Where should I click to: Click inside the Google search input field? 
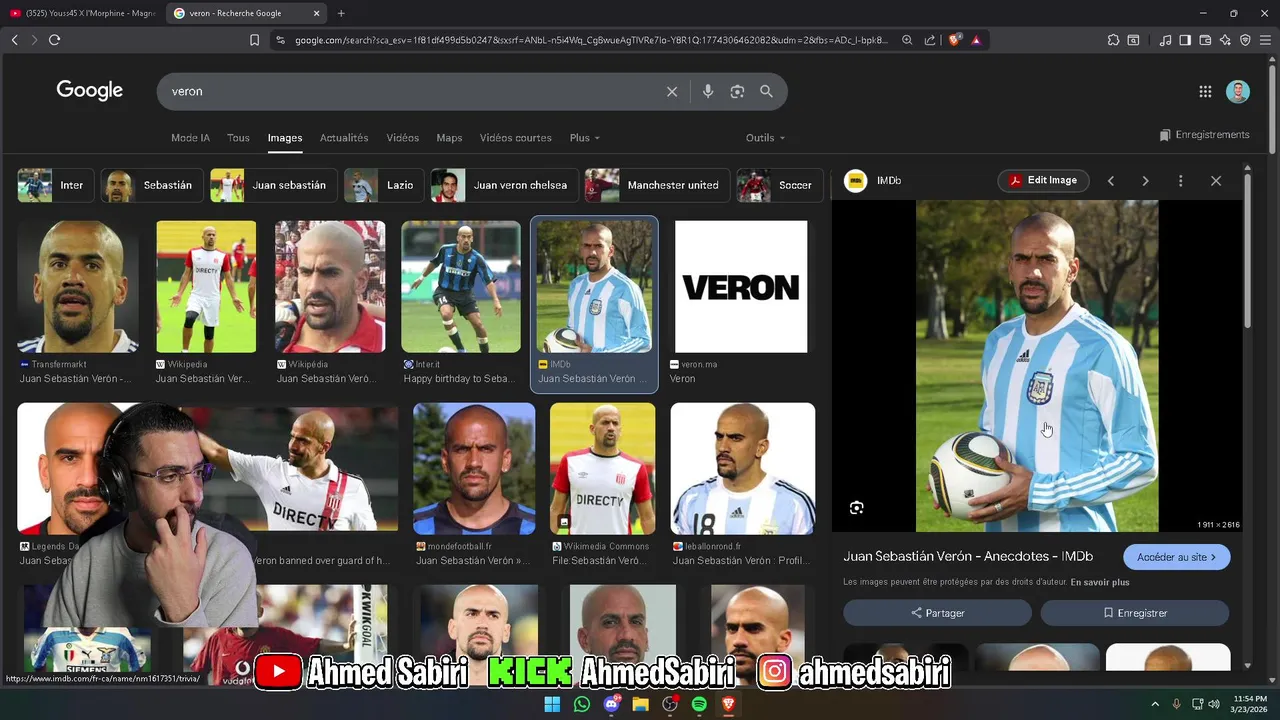click(415, 91)
